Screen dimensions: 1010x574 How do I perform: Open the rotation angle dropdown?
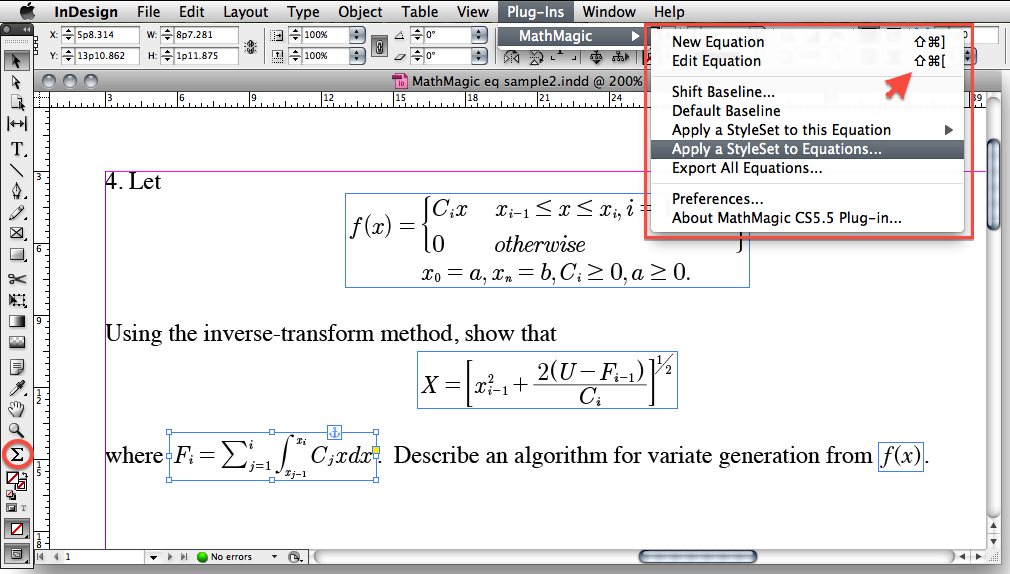tap(479, 35)
